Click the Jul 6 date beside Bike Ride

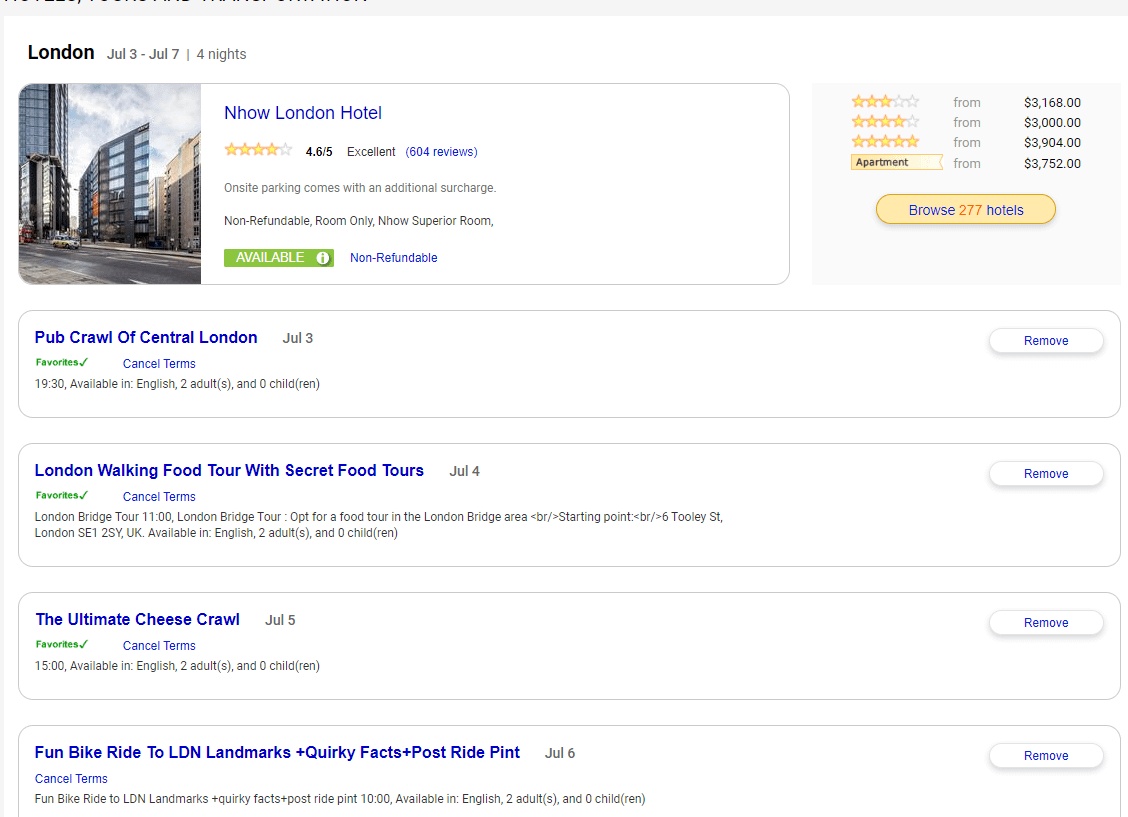pos(560,753)
